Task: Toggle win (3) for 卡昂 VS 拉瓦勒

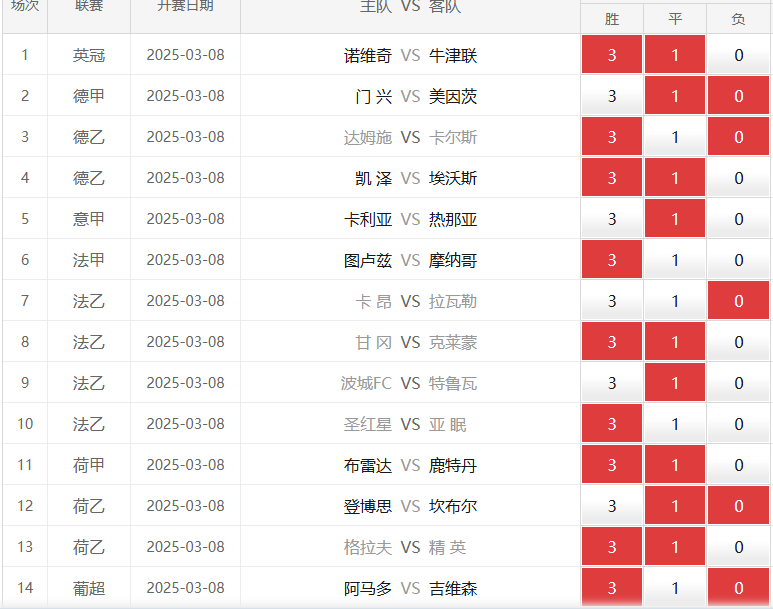Action: click(x=612, y=300)
